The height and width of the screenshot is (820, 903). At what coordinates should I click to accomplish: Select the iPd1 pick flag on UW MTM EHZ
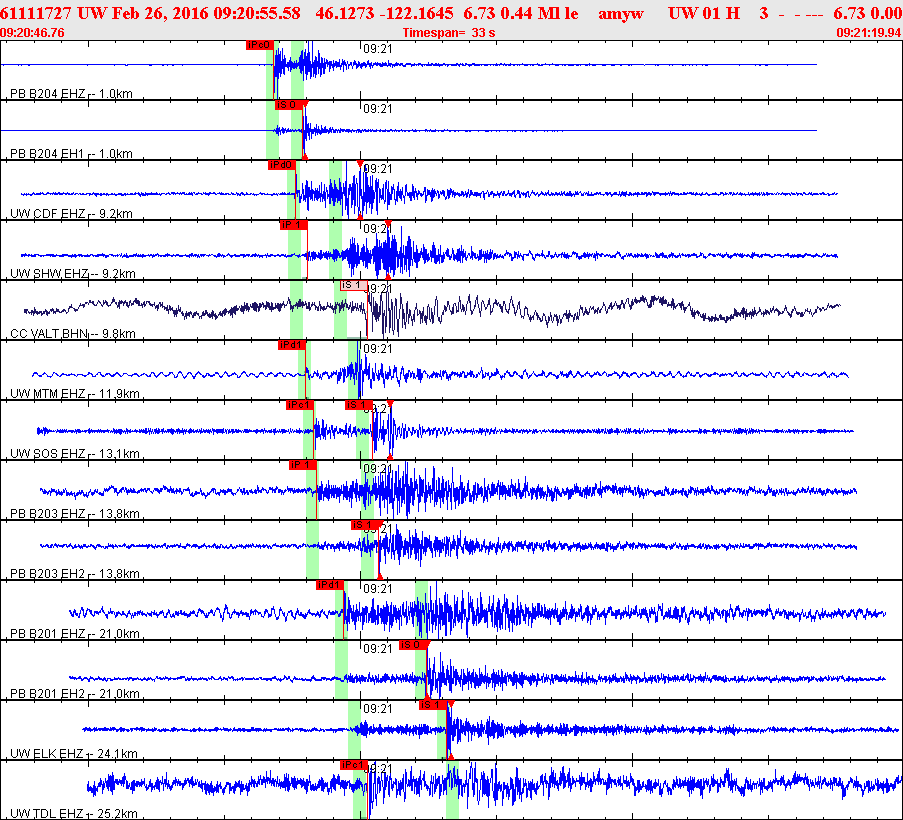point(292,345)
